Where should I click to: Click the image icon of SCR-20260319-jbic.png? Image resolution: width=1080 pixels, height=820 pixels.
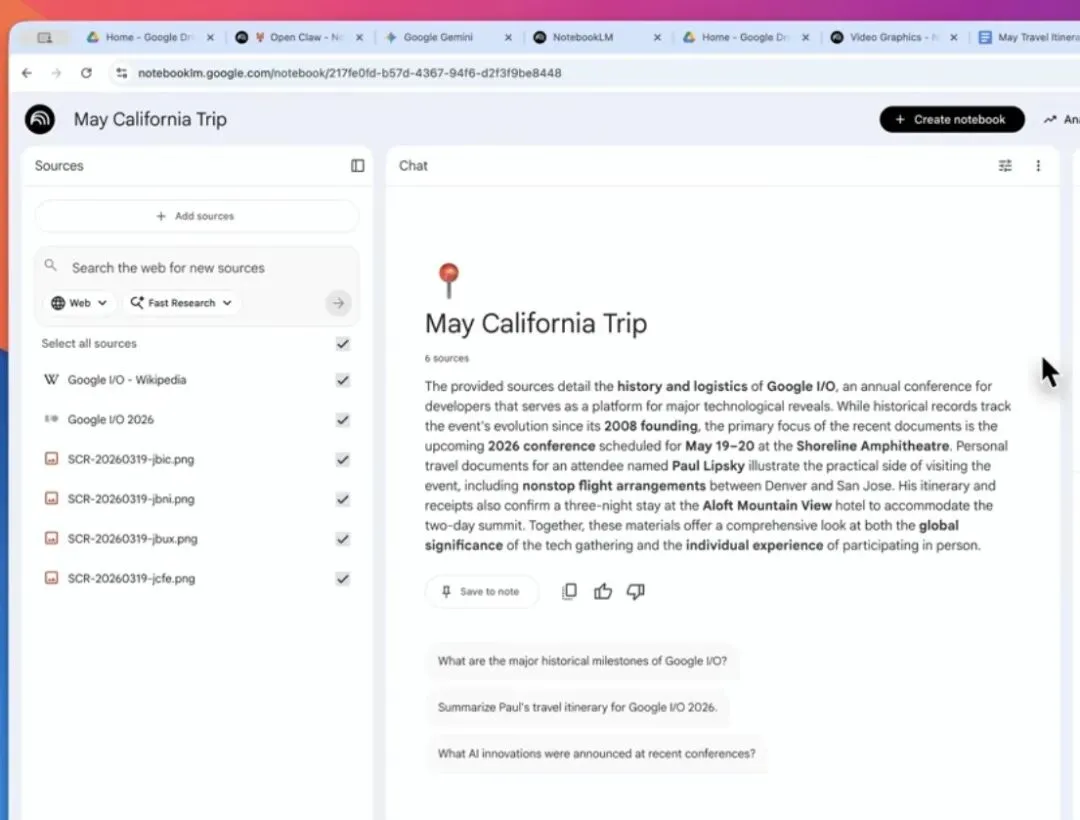click(51, 459)
